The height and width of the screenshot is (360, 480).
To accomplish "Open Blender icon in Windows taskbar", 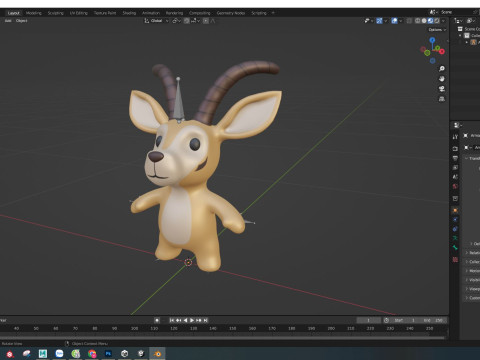I will tap(157, 354).
